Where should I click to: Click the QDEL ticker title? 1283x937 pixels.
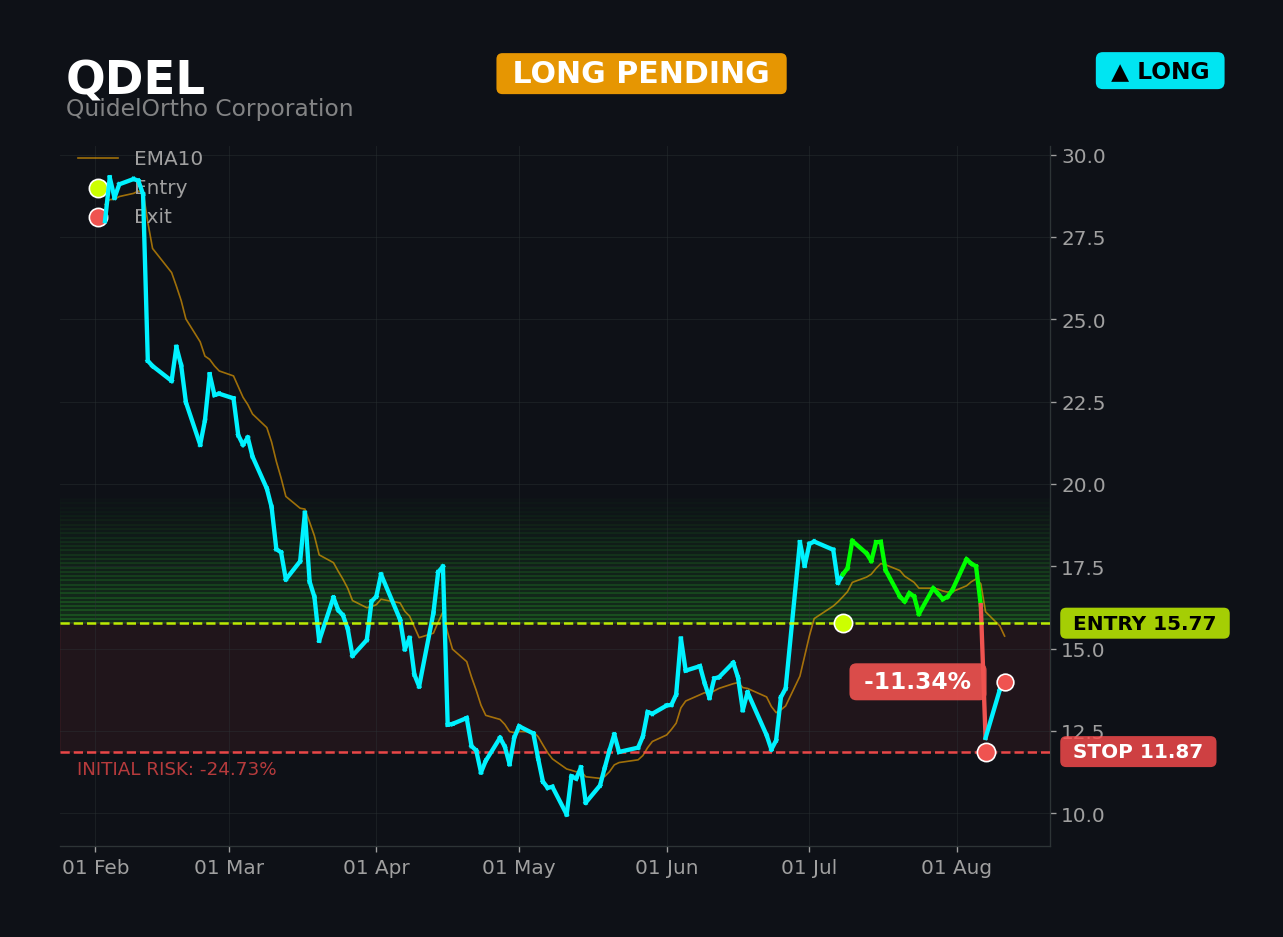click(x=135, y=80)
